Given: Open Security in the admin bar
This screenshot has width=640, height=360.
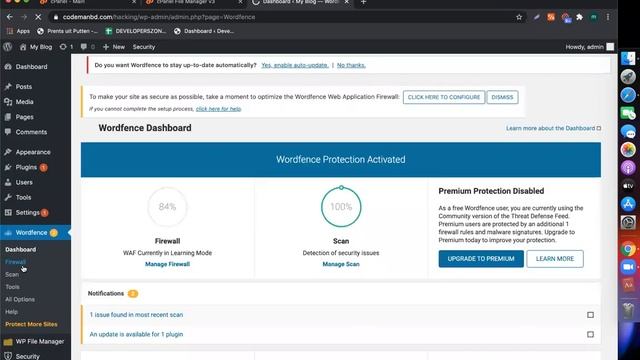Looking at the screenshot, I should (144, 47).
